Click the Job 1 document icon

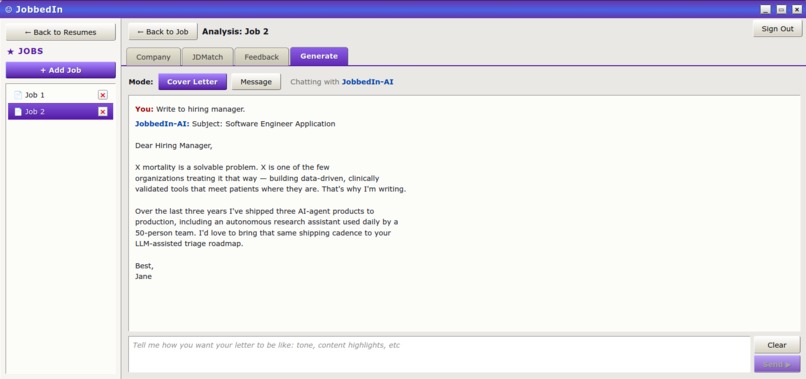(18, 95)
